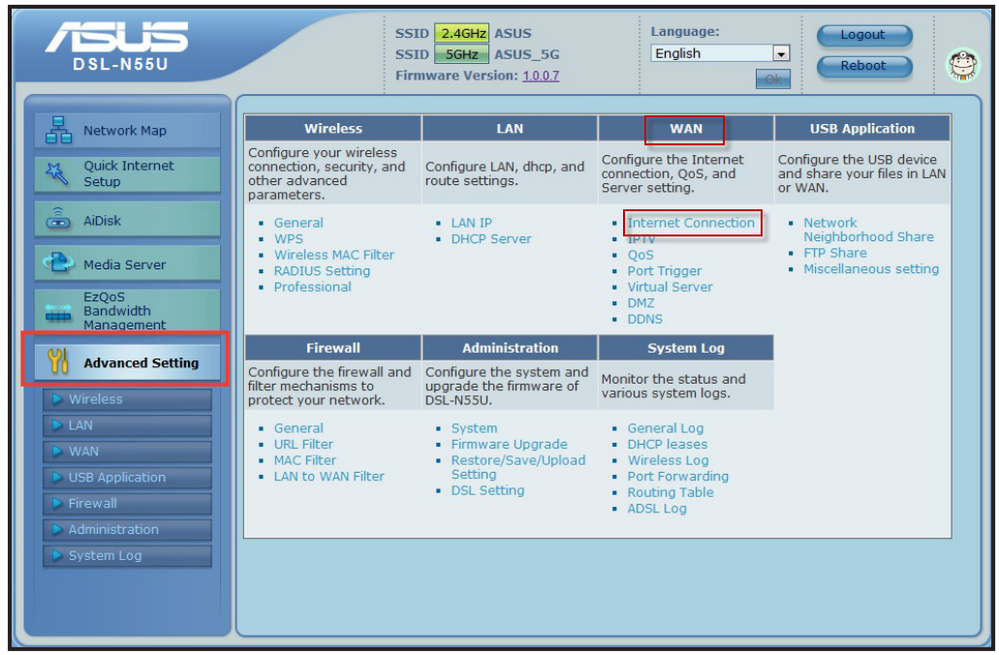Open firmware version 1.0.0.7 link

[540, 75]
